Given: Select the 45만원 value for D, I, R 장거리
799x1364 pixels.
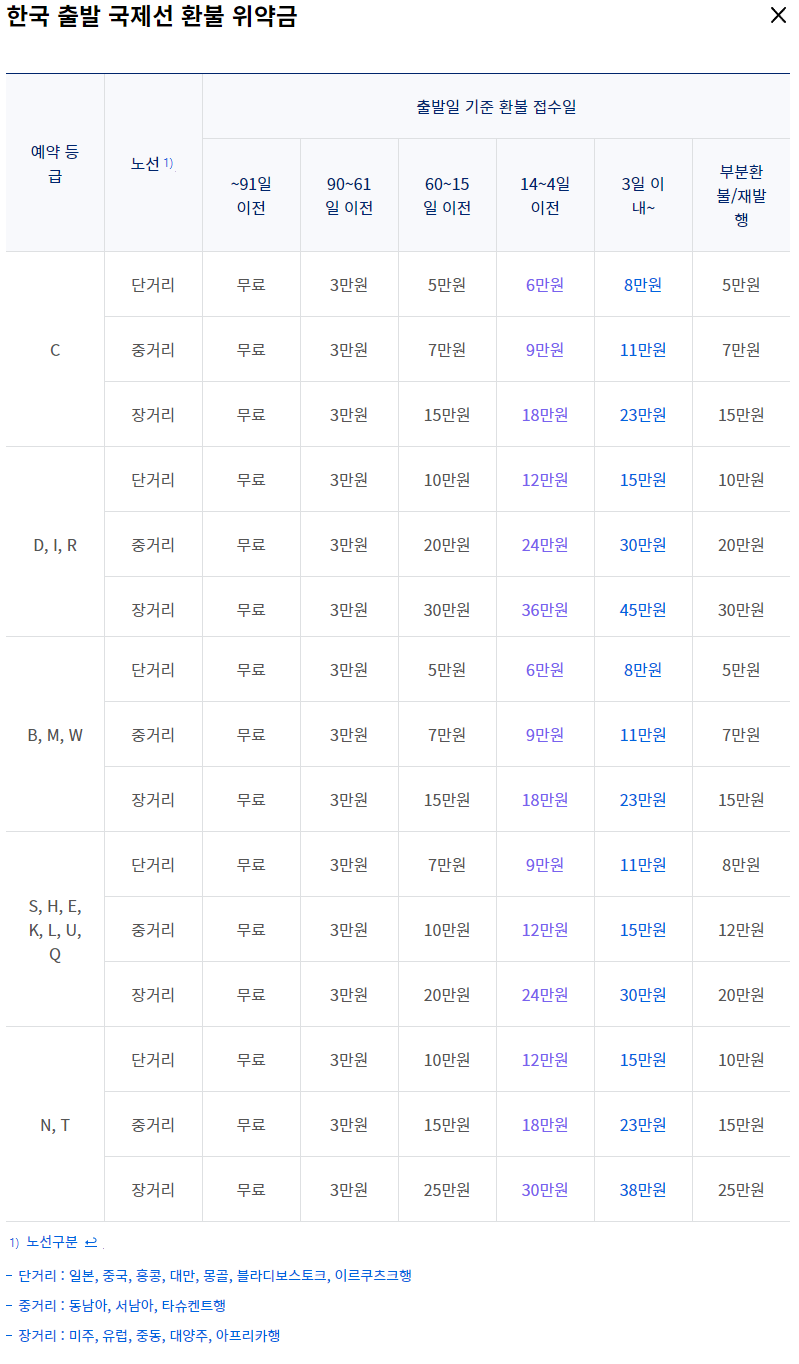Looking at the screenshot, I should pos(643,608).
